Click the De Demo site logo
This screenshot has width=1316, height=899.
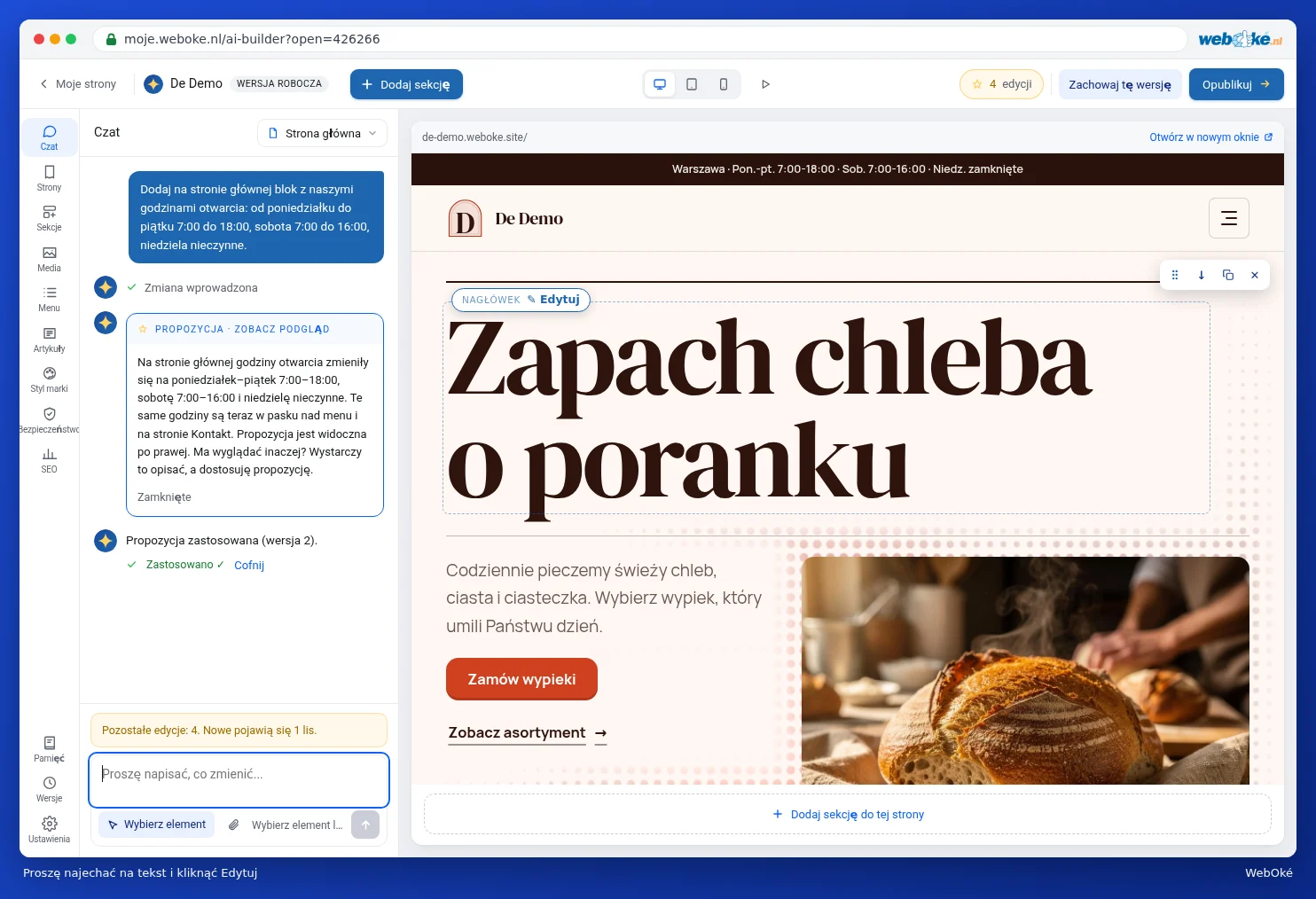(506, 218)
